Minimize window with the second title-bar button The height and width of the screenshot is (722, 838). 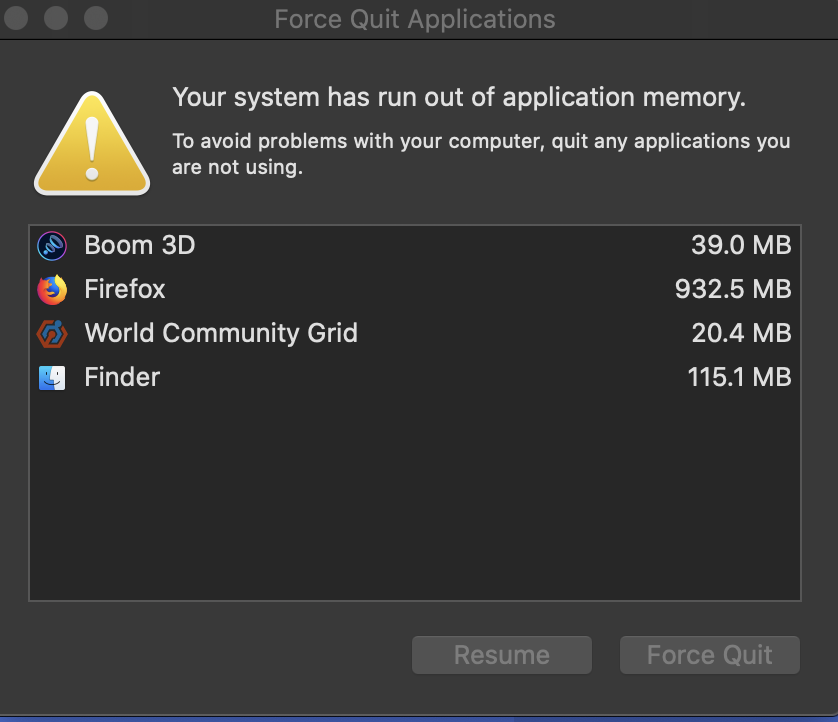[57, 18]
